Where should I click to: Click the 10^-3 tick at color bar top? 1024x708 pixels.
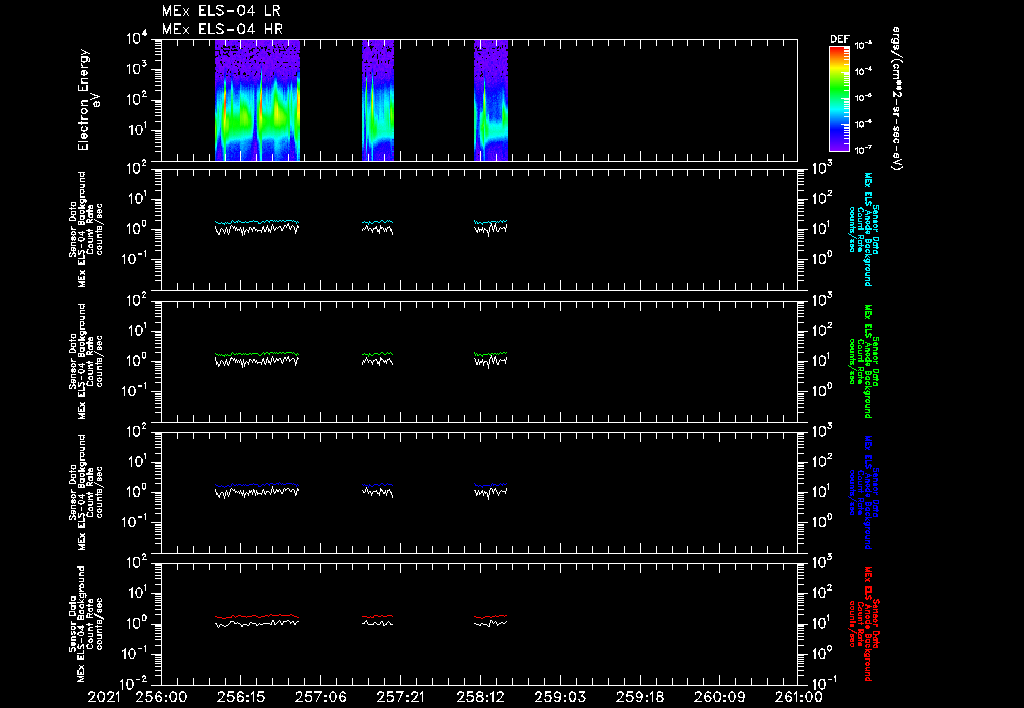click(863, 45)
